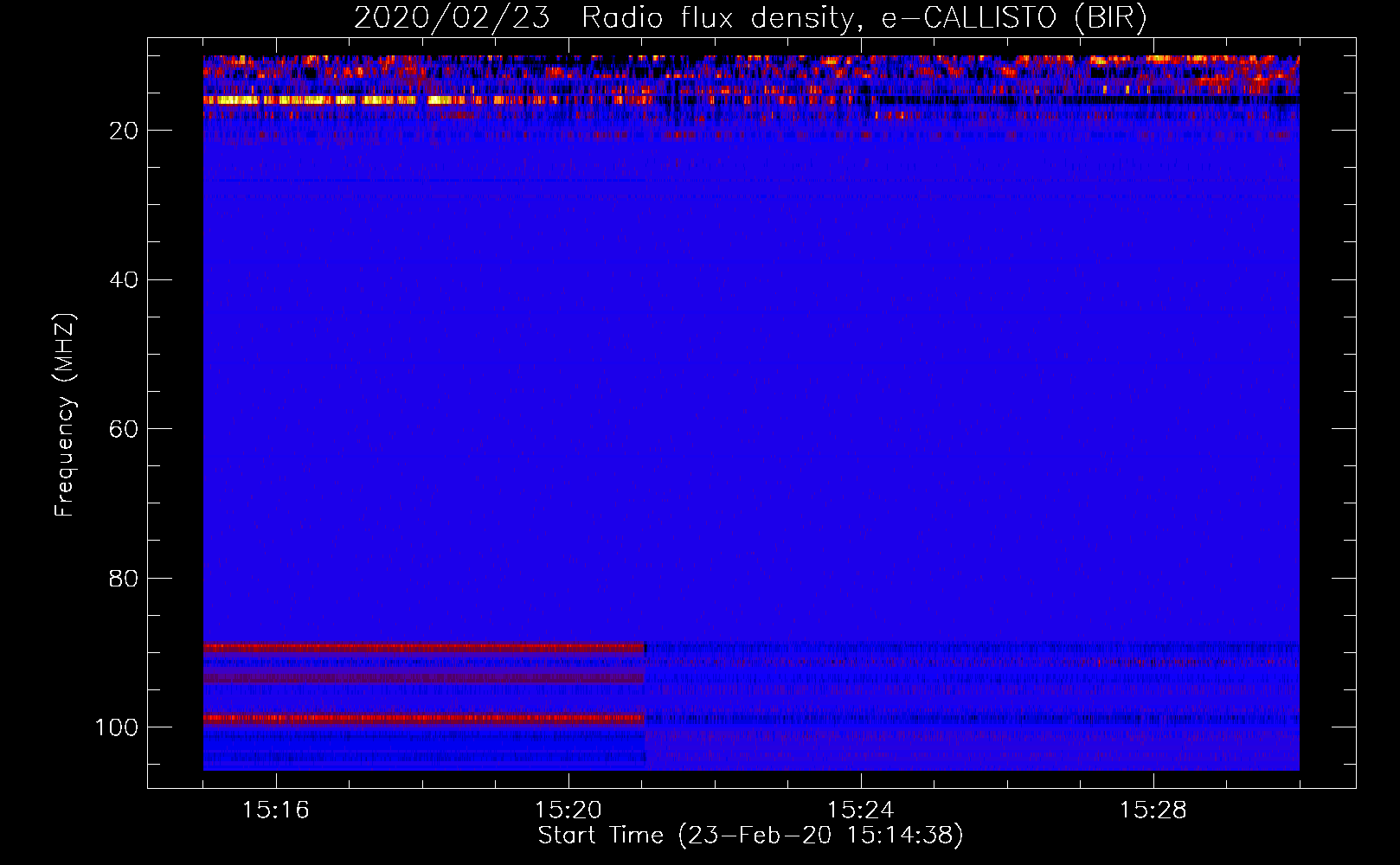Click the 100 MHz frequency tick label
This screenshot has height=865, width=1400.
(x=117, y=727)
